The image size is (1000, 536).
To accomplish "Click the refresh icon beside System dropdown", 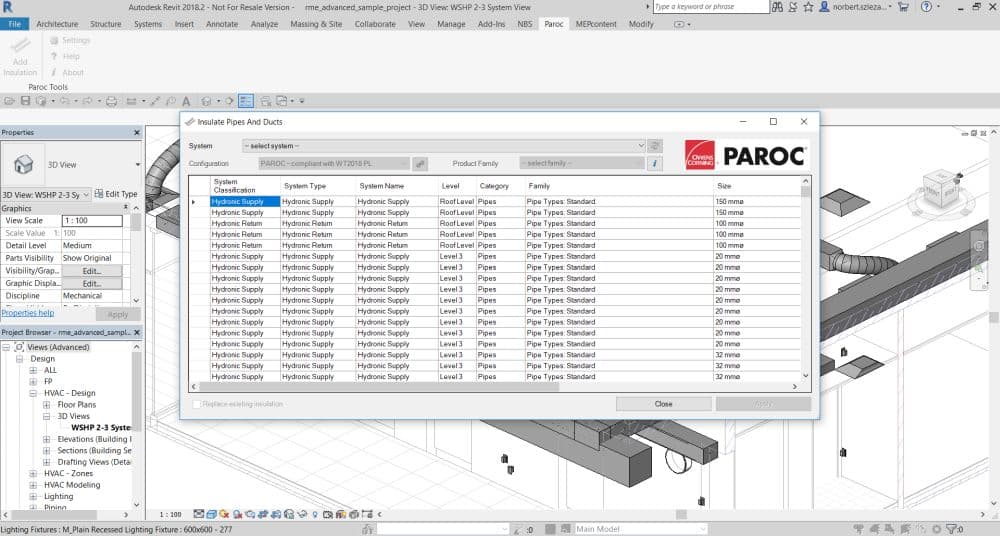I will coord(654,146).
